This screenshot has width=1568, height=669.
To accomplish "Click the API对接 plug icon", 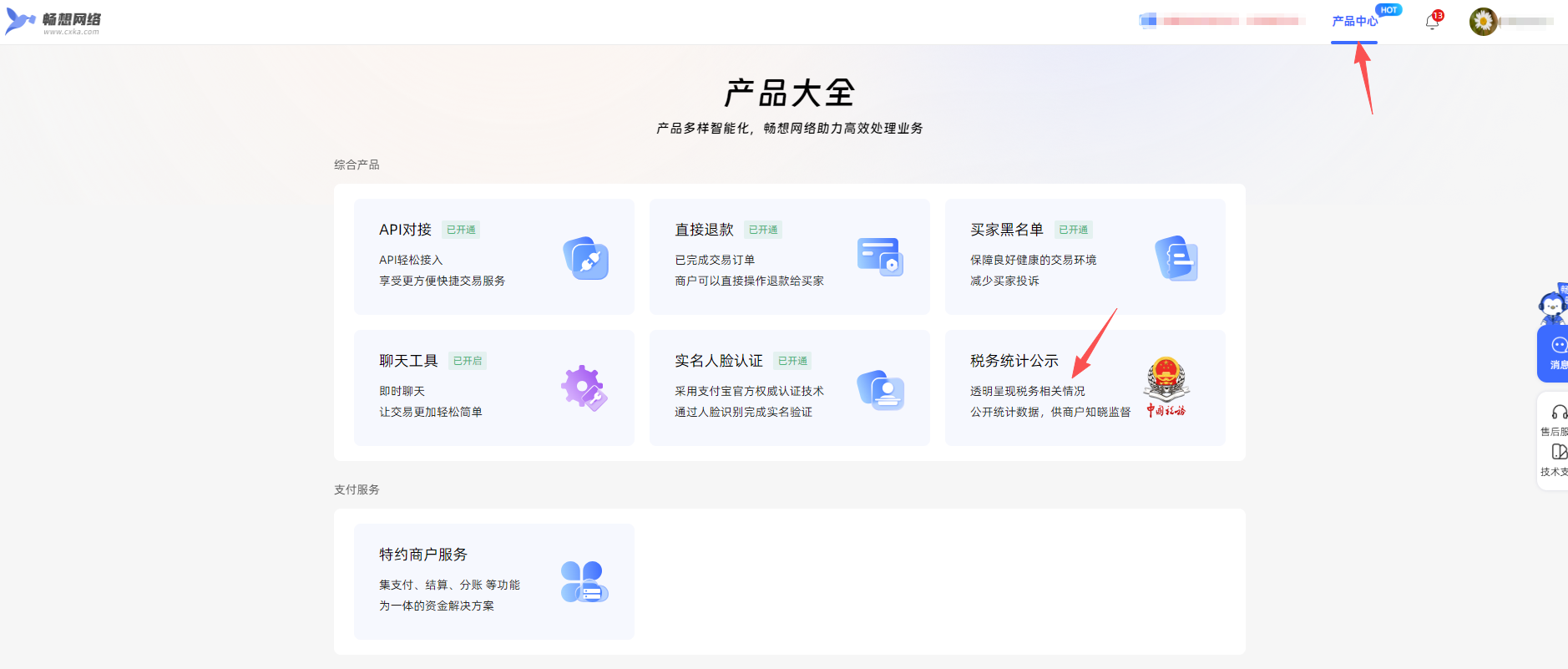I will tap(585, 258).
